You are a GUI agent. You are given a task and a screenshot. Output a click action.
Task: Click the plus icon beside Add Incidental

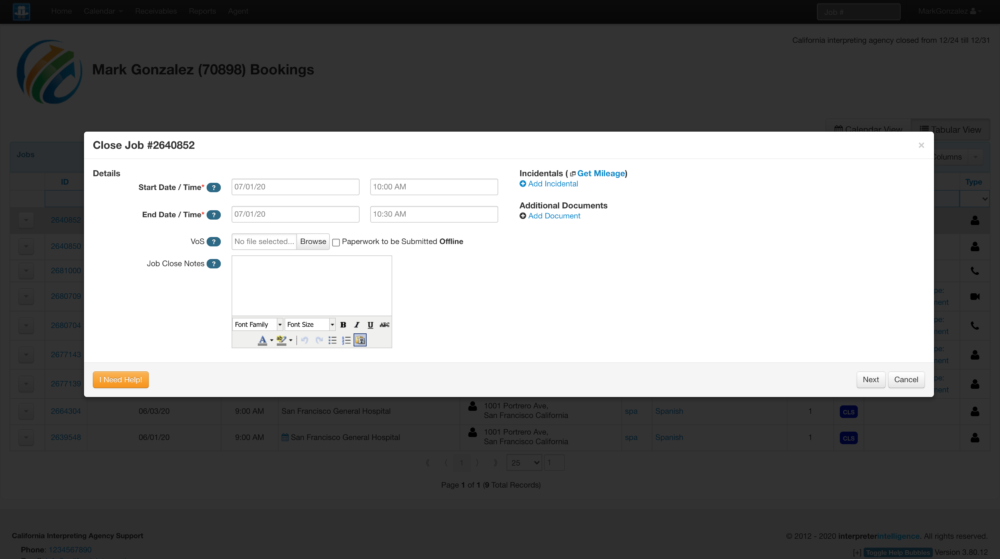(523, 184)
